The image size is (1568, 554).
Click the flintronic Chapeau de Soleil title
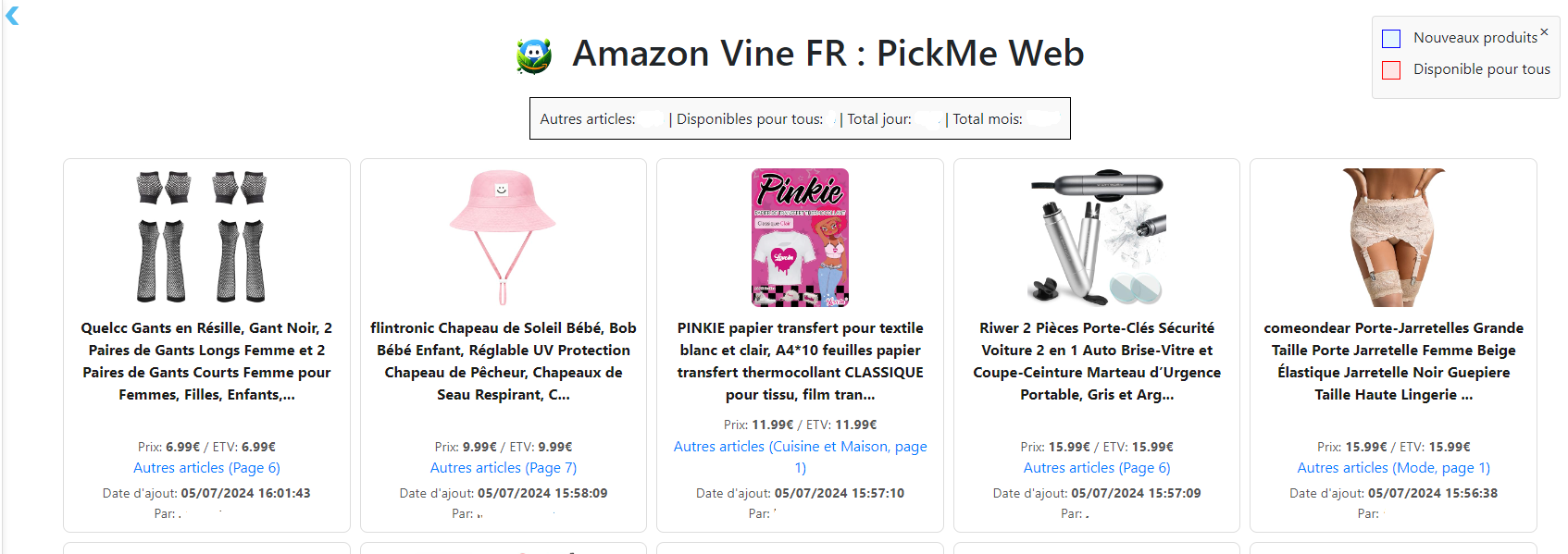coord(503,361)
